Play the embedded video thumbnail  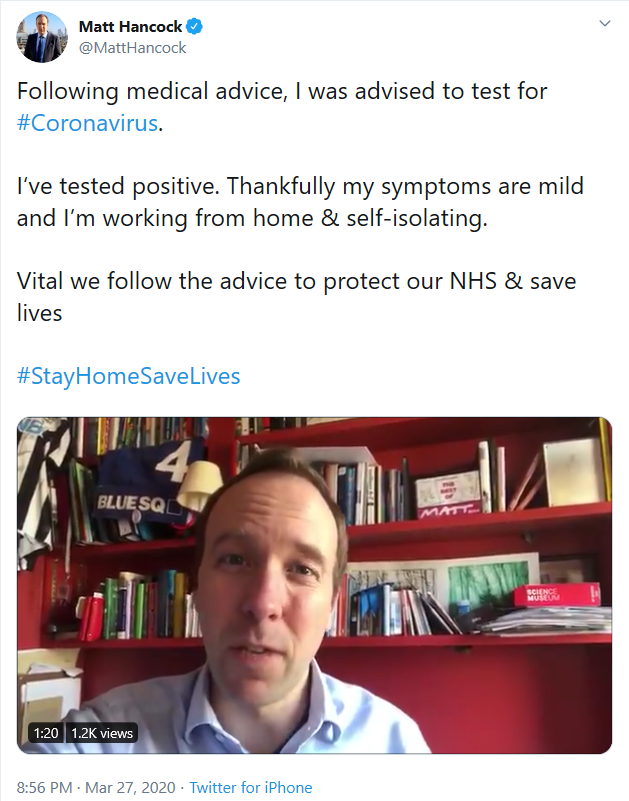click(314, 585)
